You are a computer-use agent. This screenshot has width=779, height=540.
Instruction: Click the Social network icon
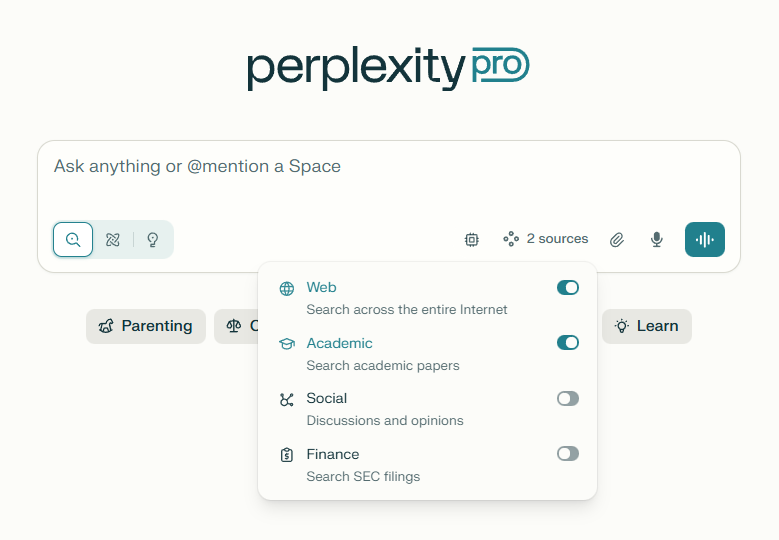point(287,399)
